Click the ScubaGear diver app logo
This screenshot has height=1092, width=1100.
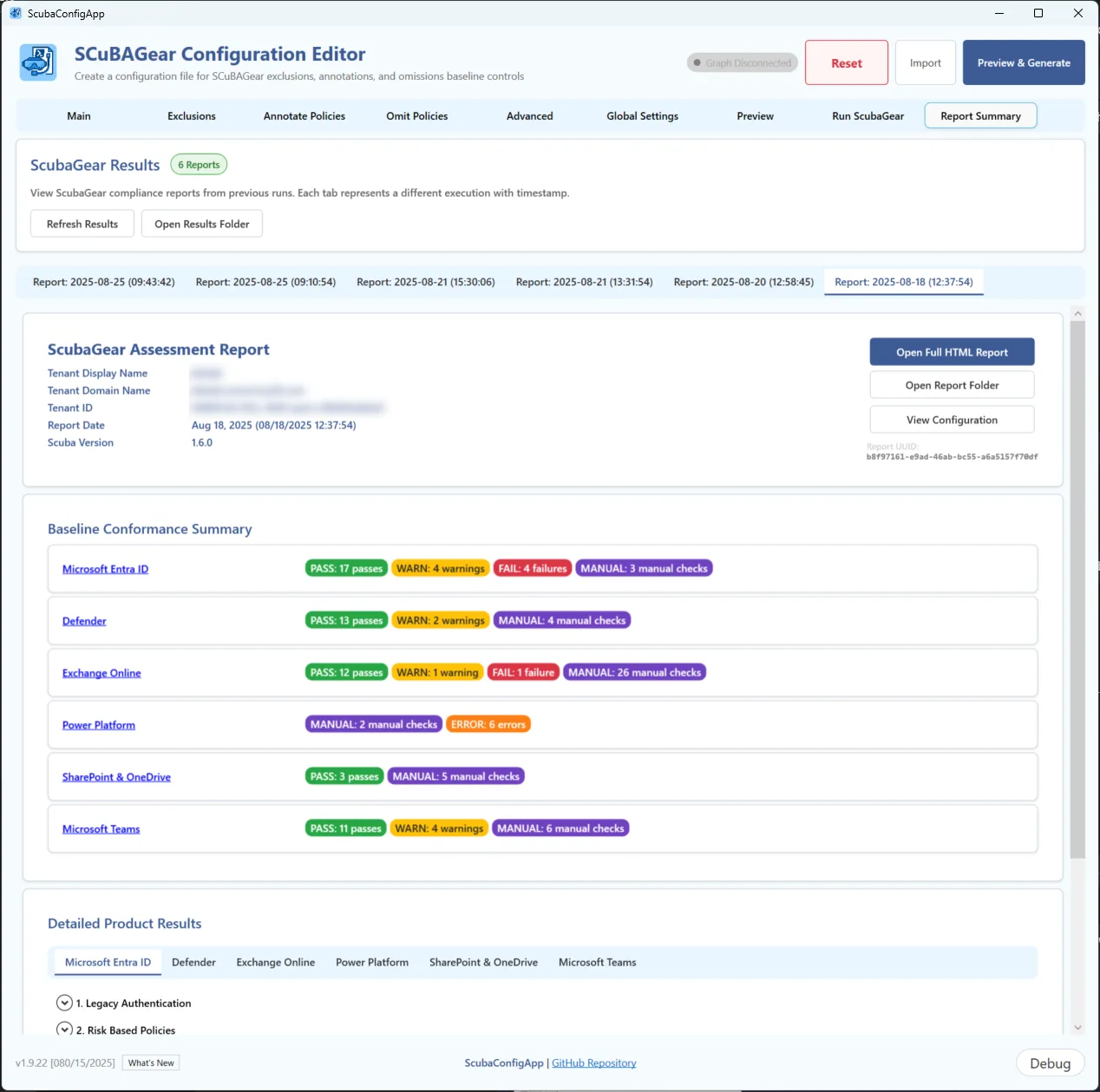click(38, 62)
